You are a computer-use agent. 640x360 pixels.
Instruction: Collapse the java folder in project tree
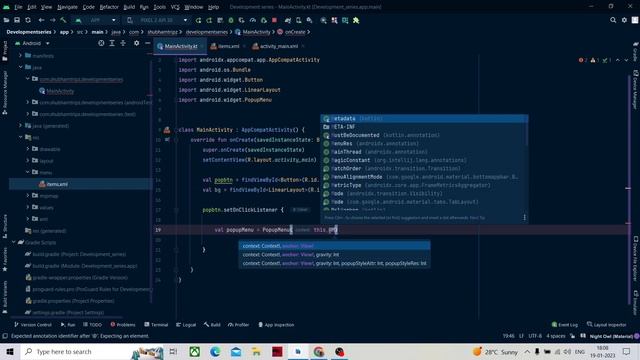20,67
